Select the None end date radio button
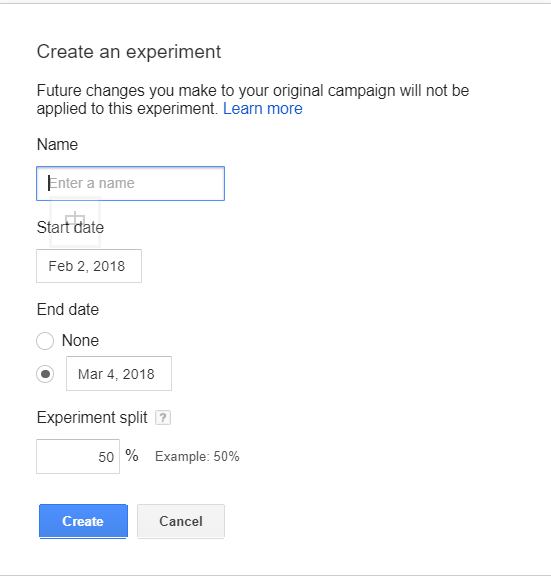Screen dimensions: 551x576 tap(45, 341)
